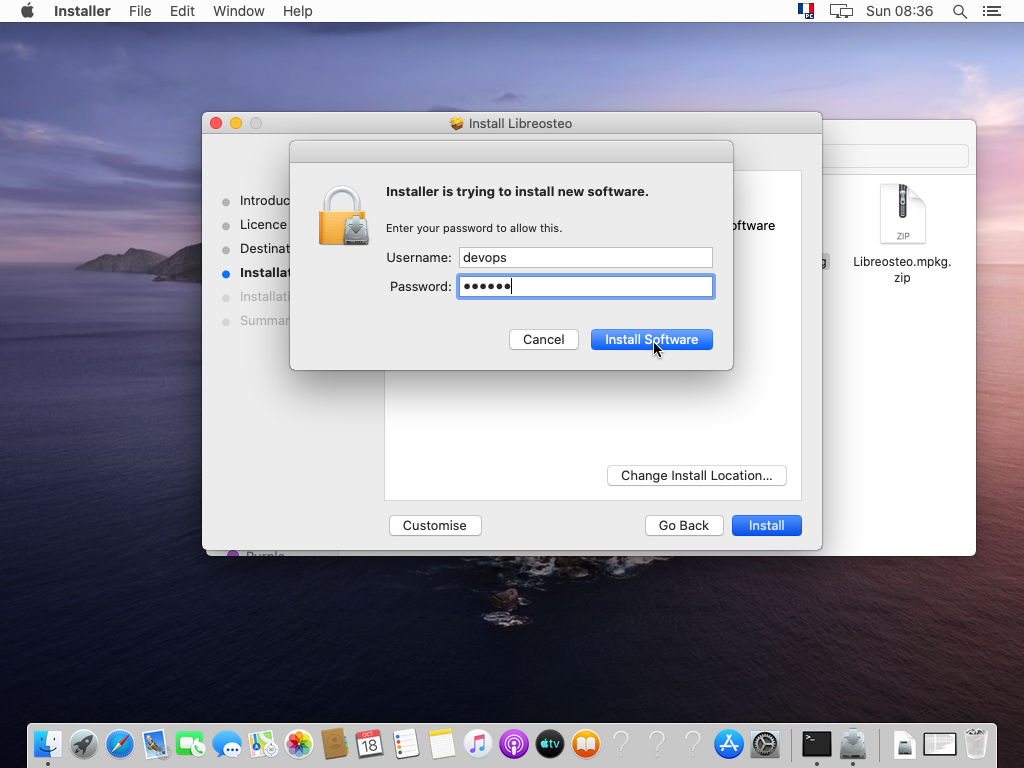Click the Installer icon in the Dock
This screenshot has width=1024, height=768.
tap(852, 744)
